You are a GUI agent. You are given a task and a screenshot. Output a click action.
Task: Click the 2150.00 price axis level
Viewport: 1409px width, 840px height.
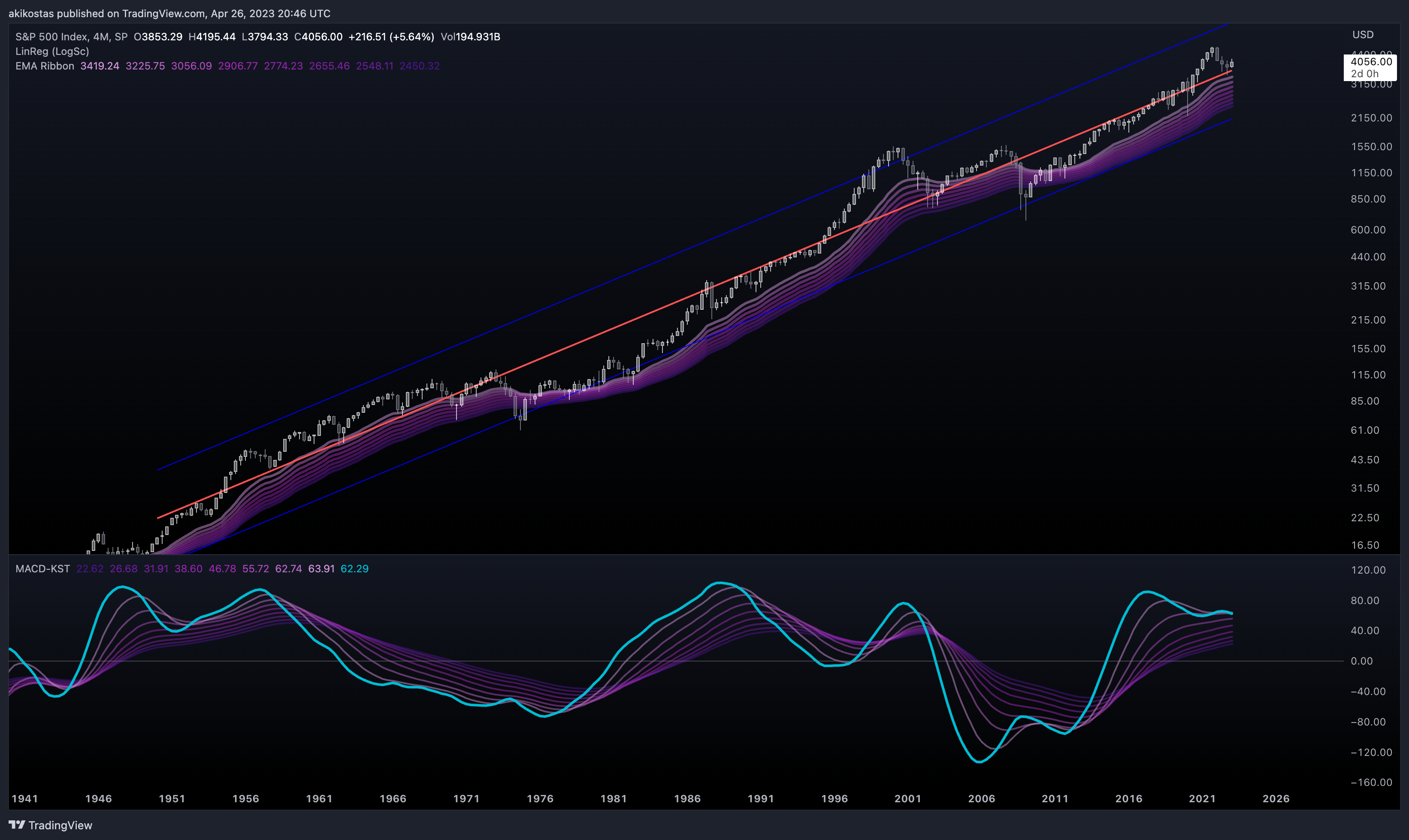[1372, 118]
